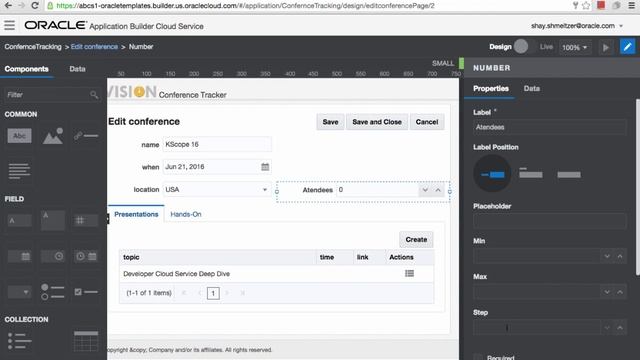
Task: Decrease Atendees value with down arrow
Action: tap(425, 190)
